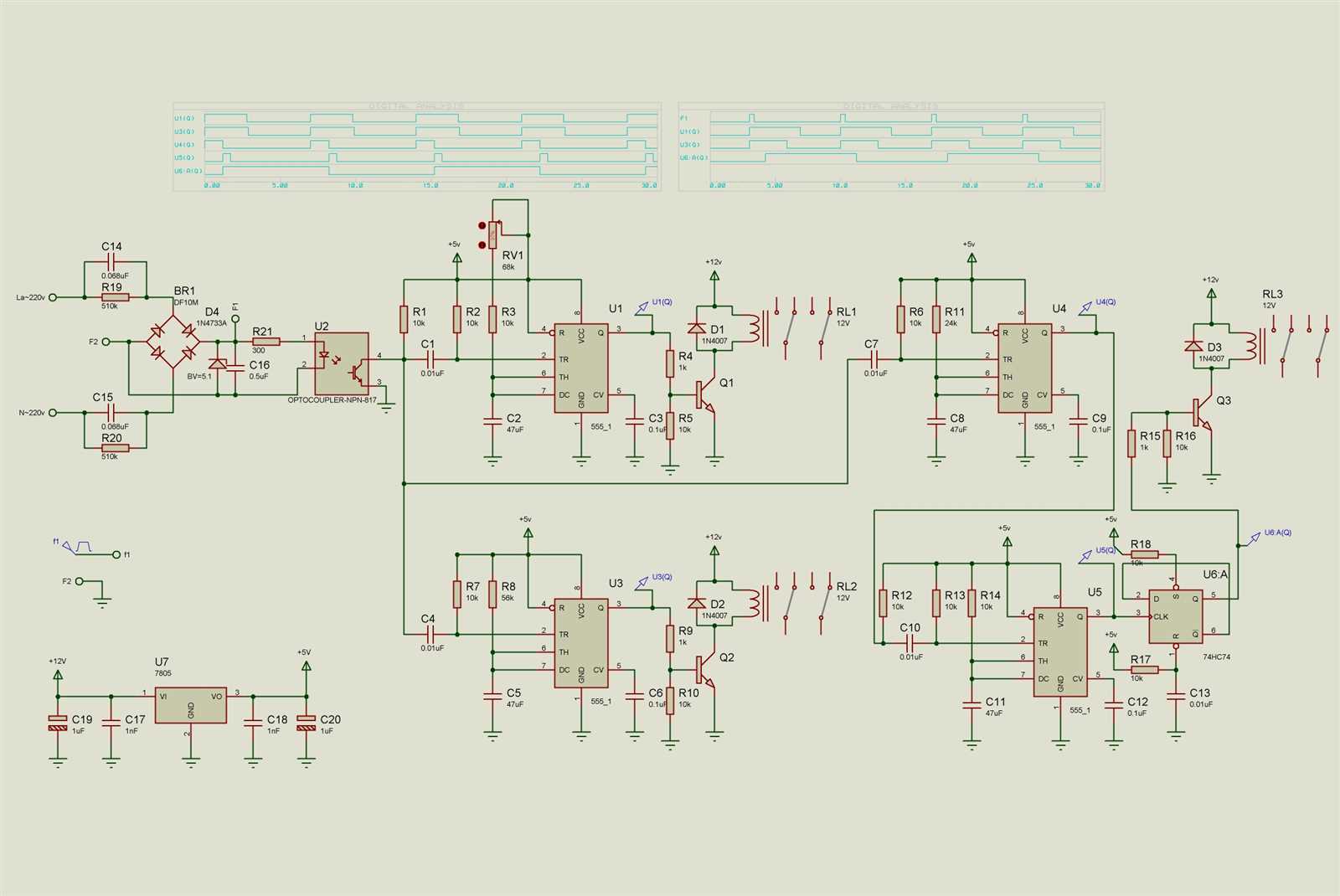Open the left Digital Analysis graph
This screenshot has width=1340, height=896.
pyautogui.click(x=417, y=147)
